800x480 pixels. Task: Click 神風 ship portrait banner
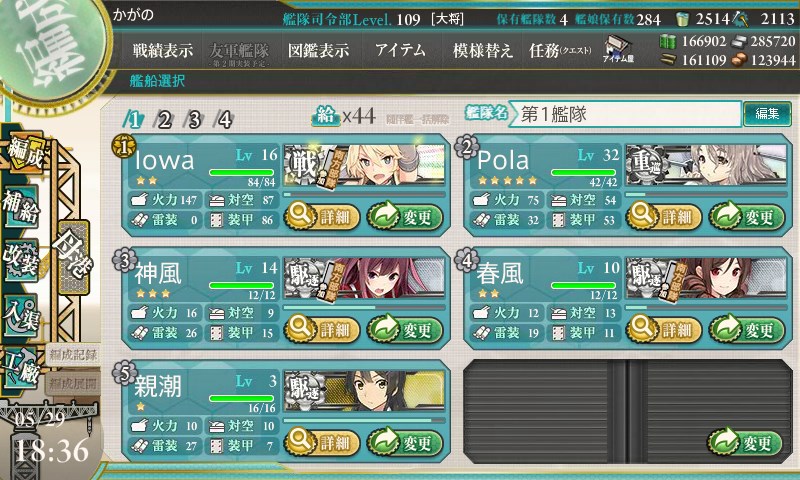tap(364, 278)
